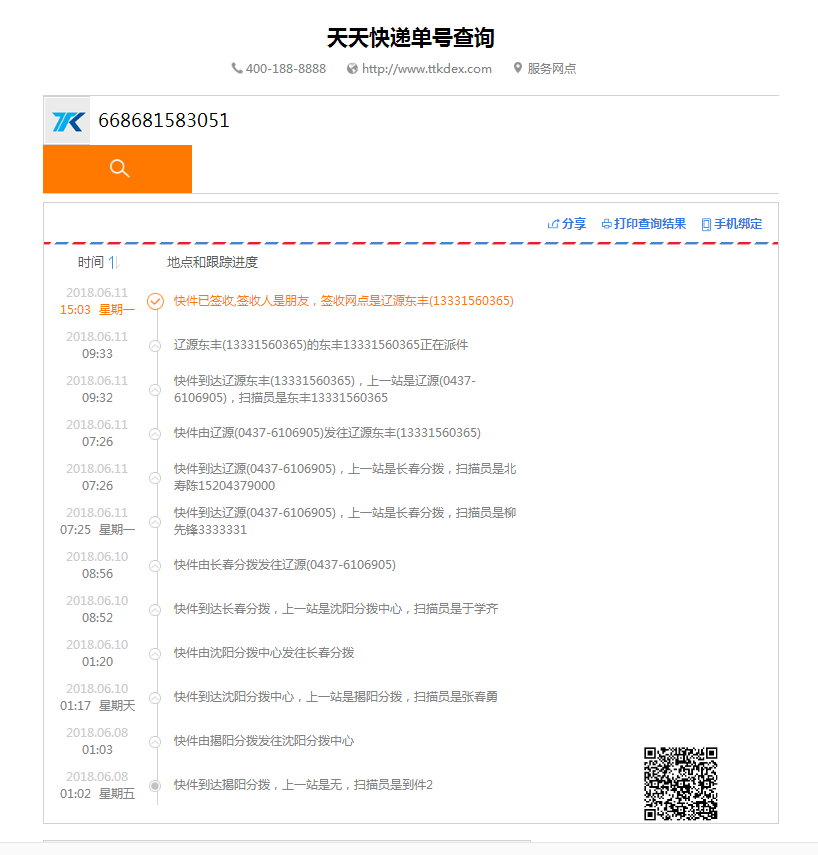Screen dimensions: 818x855
Task: Click the 快件已签收 delivery status text
Action: click(x=344, y=301)
